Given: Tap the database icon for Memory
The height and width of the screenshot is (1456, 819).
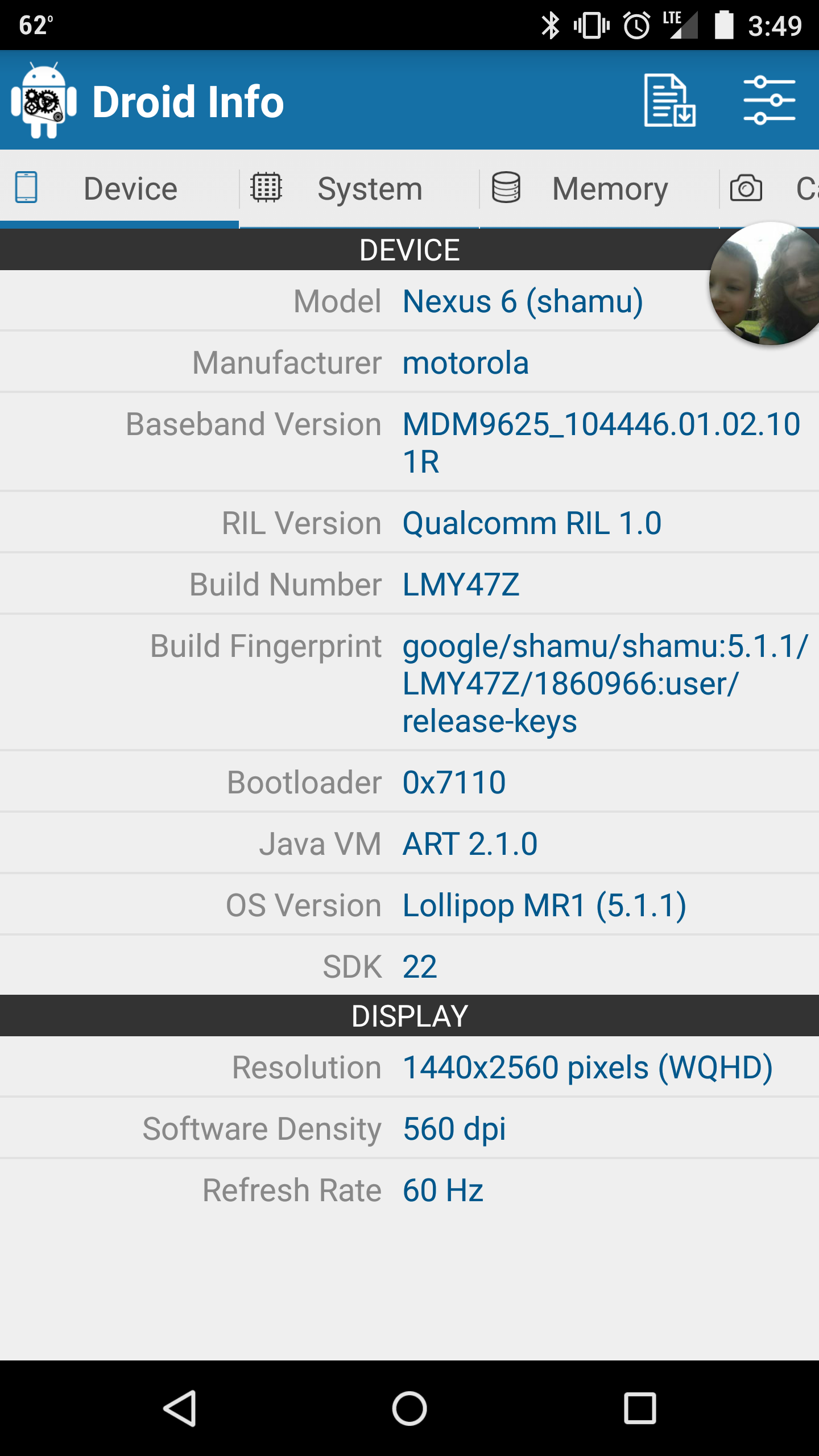Looking at the screenshot, I should [506, 188].
